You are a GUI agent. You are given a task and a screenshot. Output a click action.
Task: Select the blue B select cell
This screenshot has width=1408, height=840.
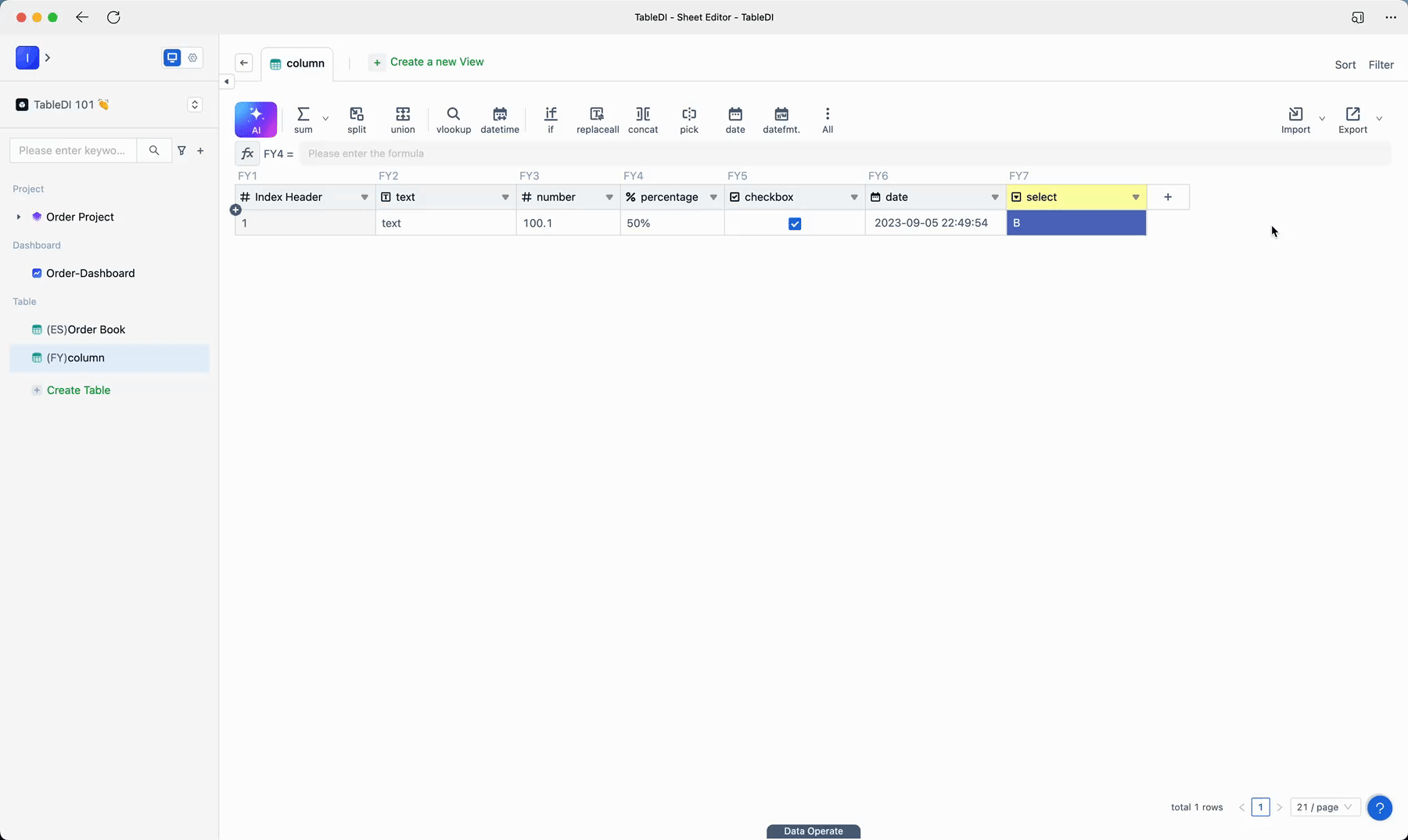(x=1076, y=223)
